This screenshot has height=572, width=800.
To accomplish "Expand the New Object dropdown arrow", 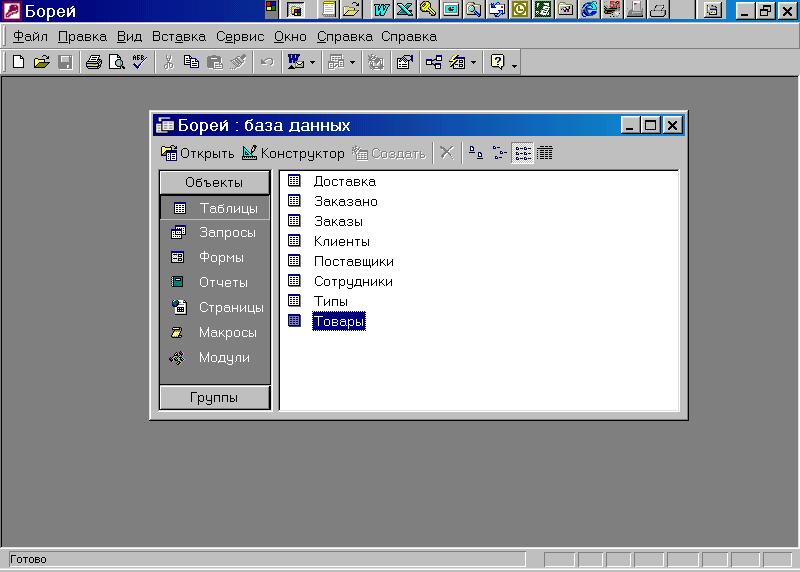I will click(473, 63).
